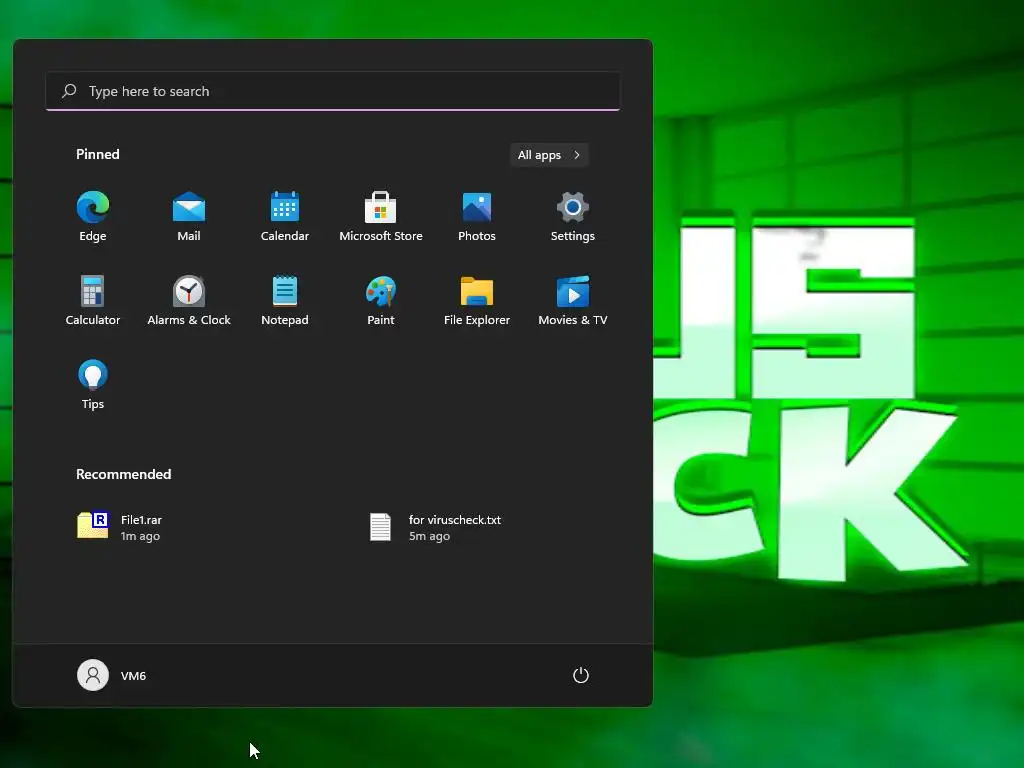The width and height of the screenshot is (1024, 768).
Task: Launch Alarms & Clock
Action: tap(189, 300)
